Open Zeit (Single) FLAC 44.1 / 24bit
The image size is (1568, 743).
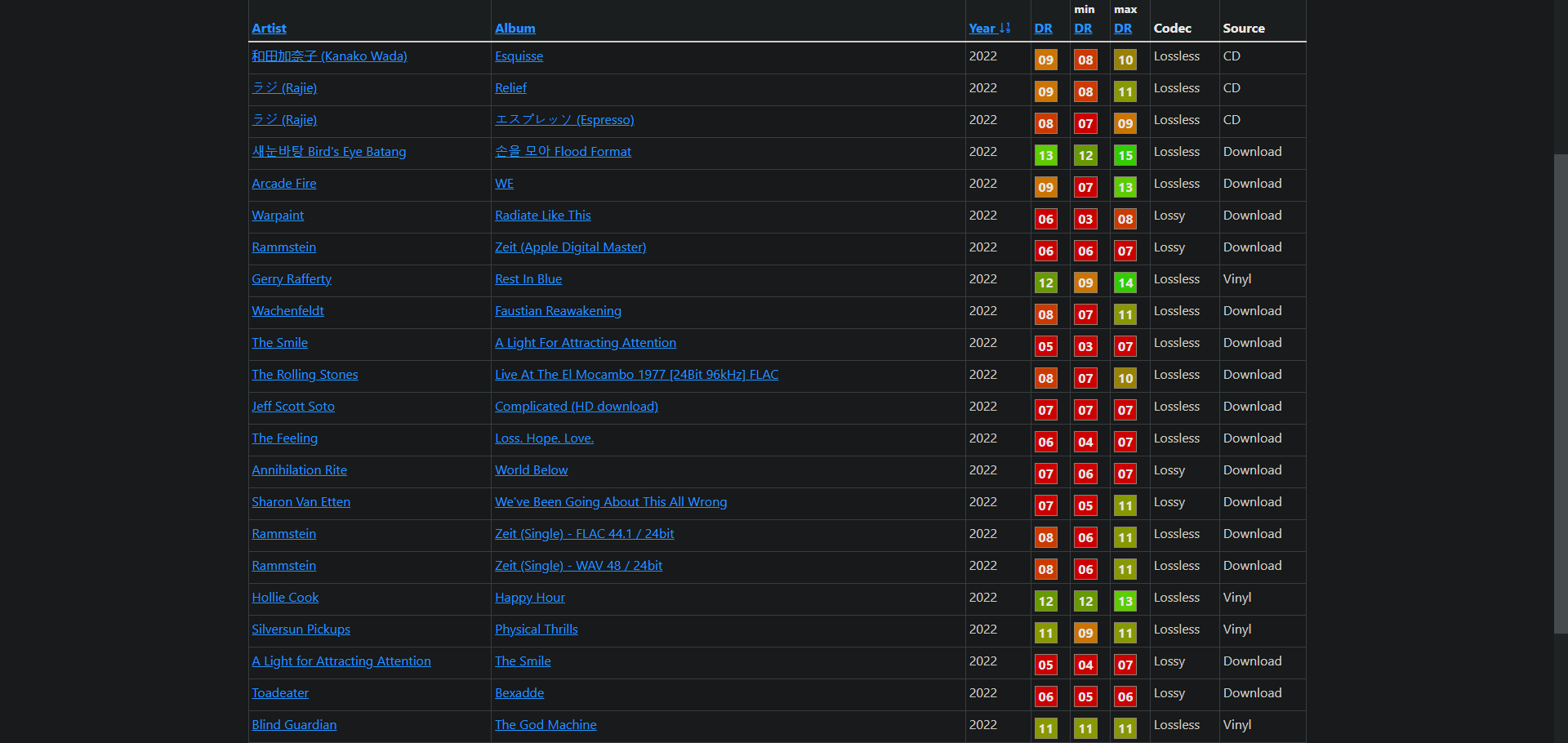(x=584, y=534)
